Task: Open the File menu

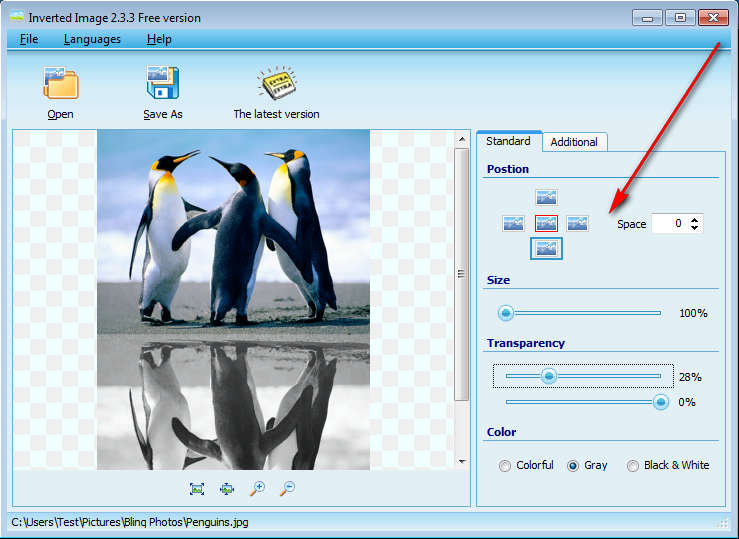Action: point(29,39)
